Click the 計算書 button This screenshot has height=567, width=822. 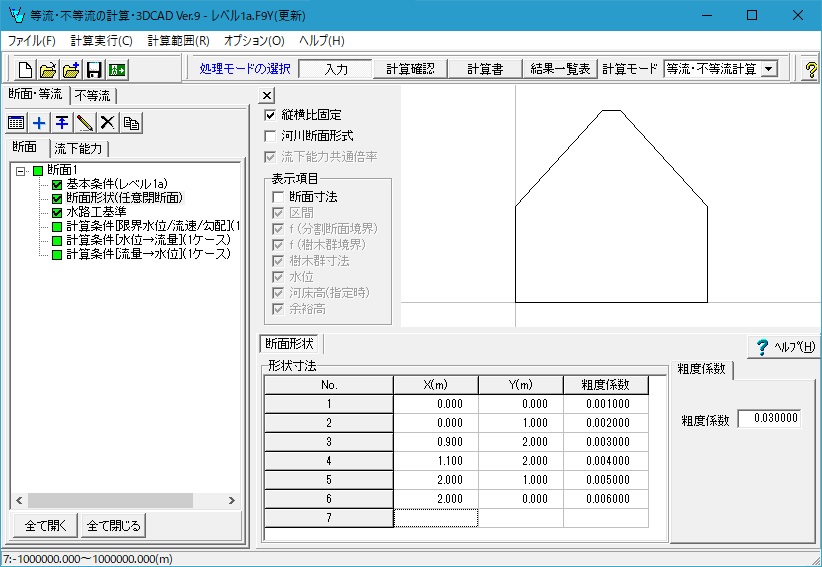coord(485,69)
